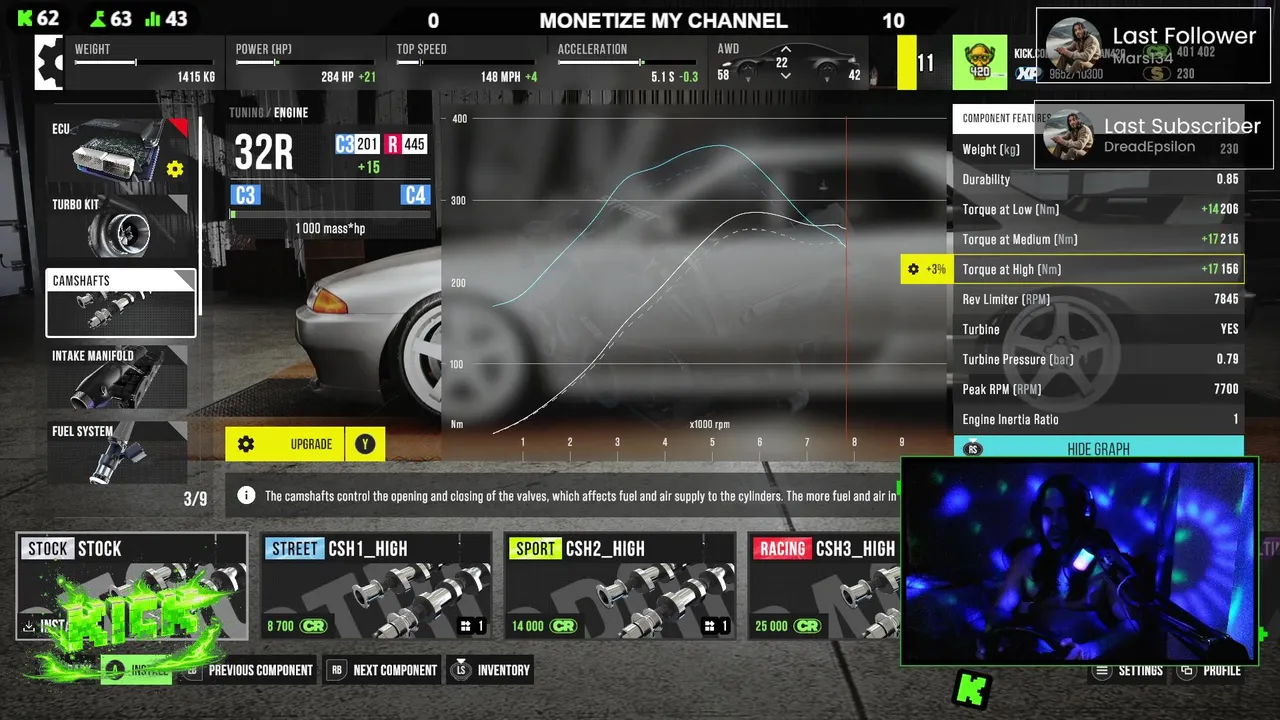The height and width of the screenshot is (720, 1280).
Task: Click the C4 class progress marker
Action: (416, 195)
